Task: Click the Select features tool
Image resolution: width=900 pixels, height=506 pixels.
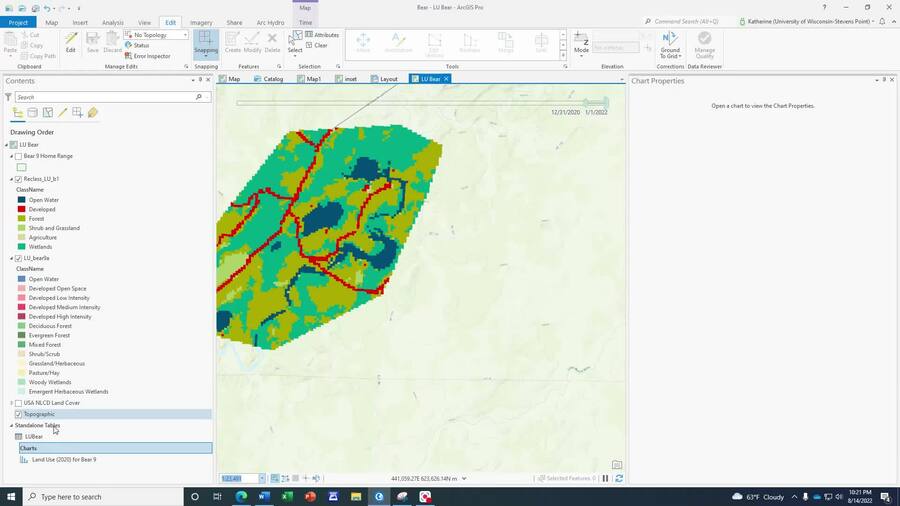Action: 295,42
